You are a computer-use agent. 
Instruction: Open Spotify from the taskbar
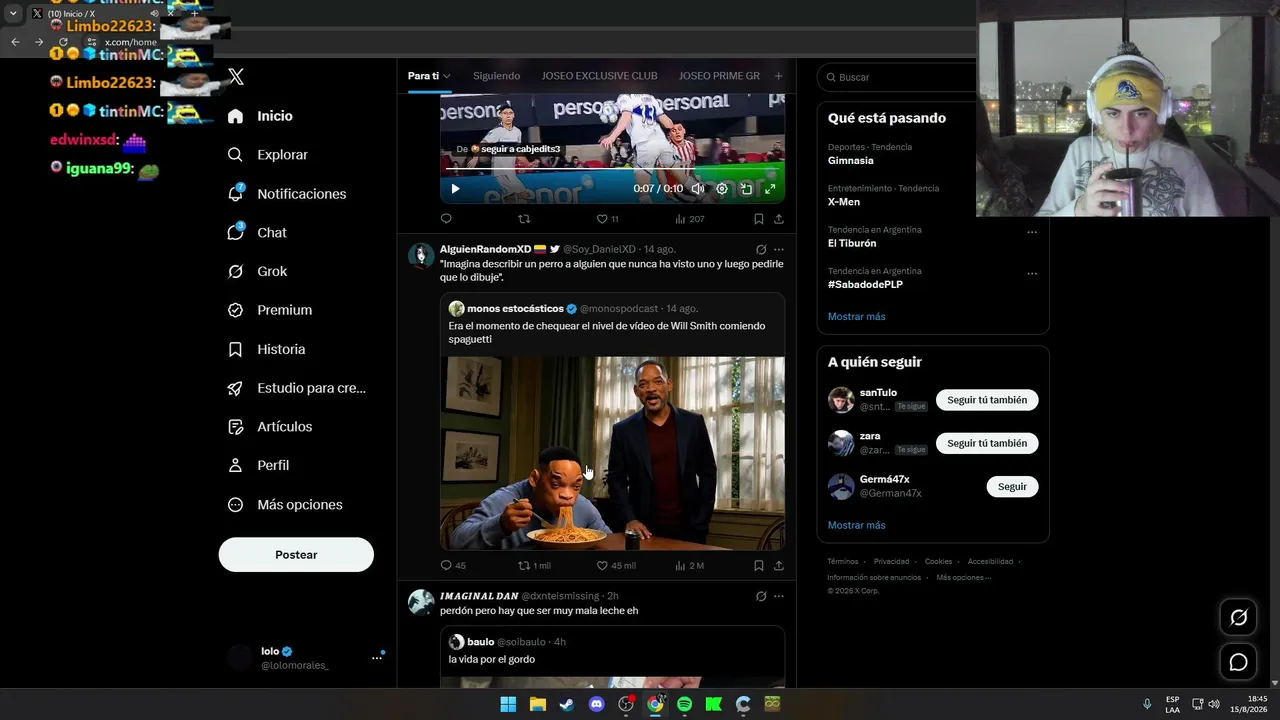point(684,704)
